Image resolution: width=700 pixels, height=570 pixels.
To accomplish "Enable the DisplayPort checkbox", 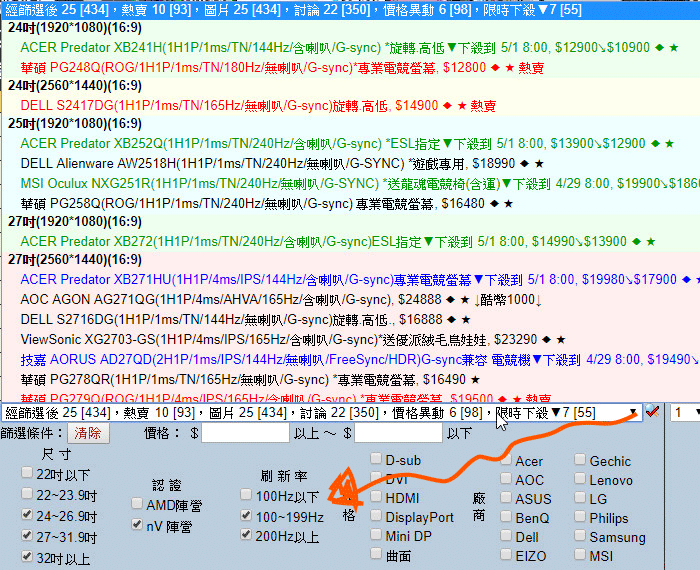I will pos(376,516).
